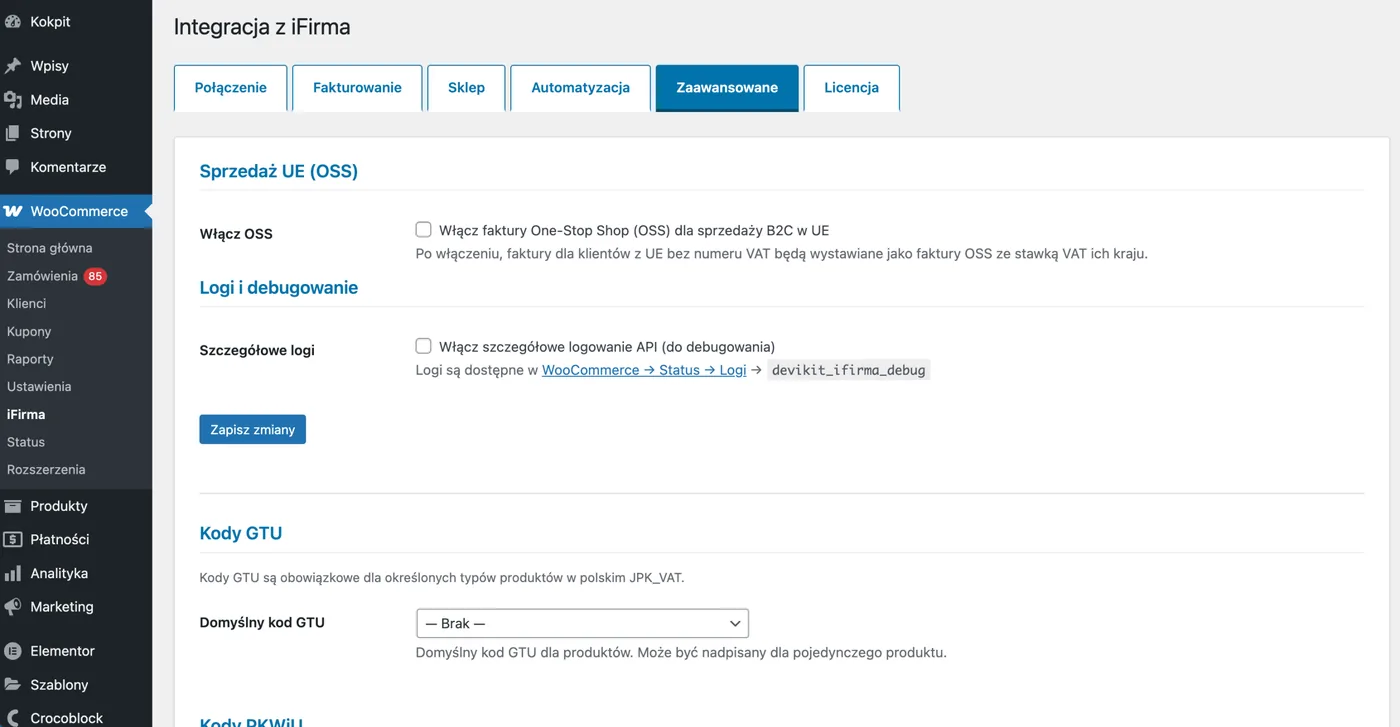Open the Automatyzacja tab
The width and height of the screenshot is (1400, 727).
coord(580,88)
